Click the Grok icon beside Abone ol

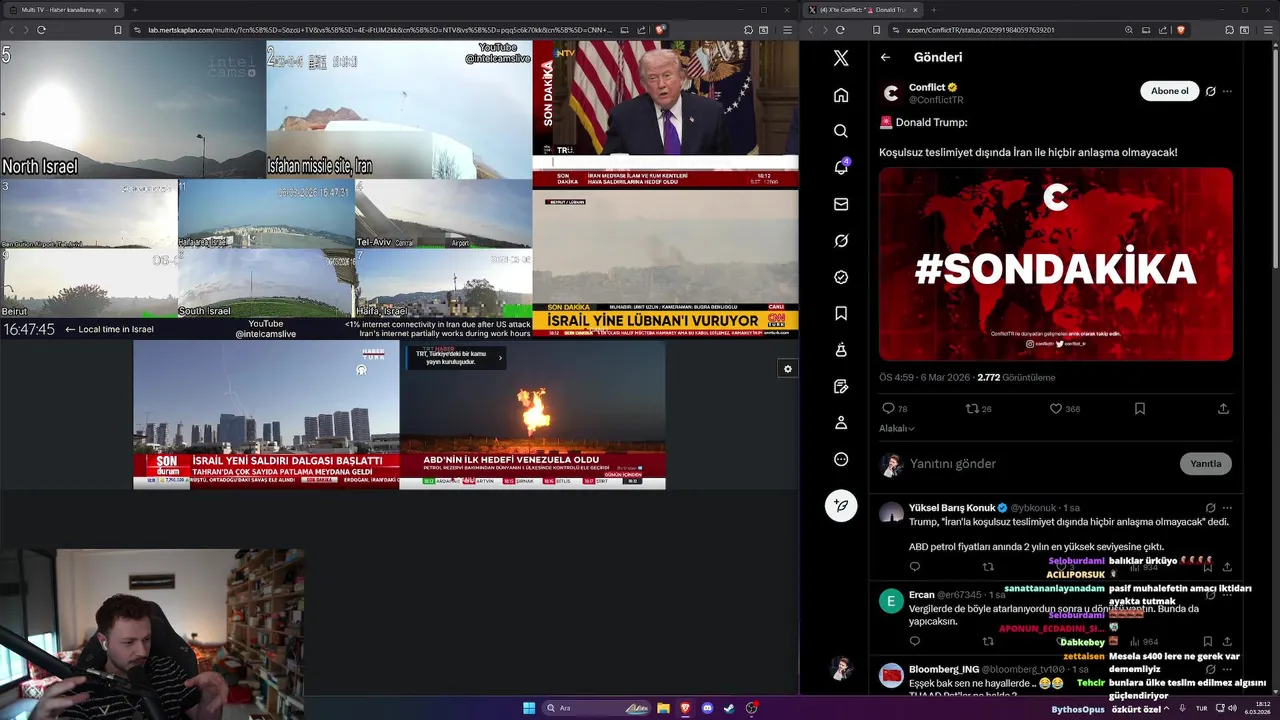point(1210,91)
